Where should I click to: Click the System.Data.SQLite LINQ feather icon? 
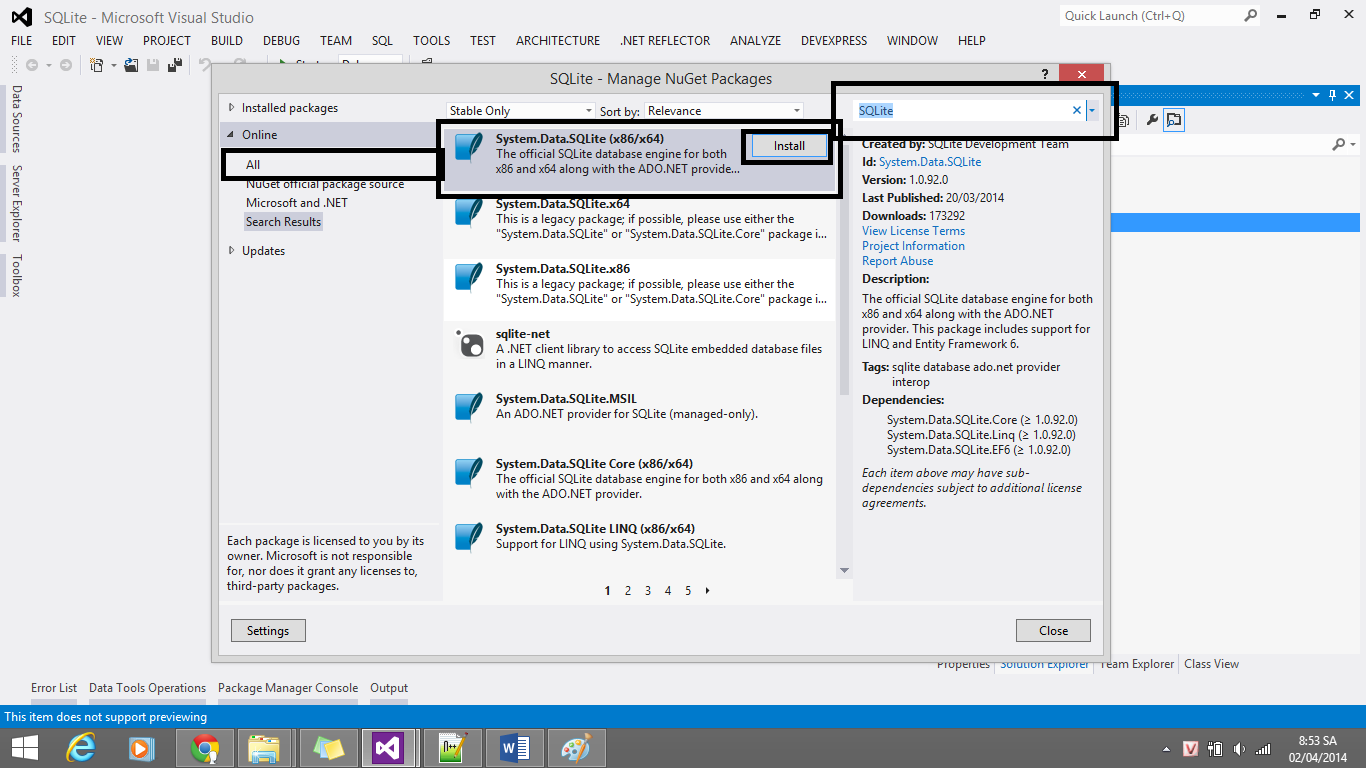tap(469, 538)
